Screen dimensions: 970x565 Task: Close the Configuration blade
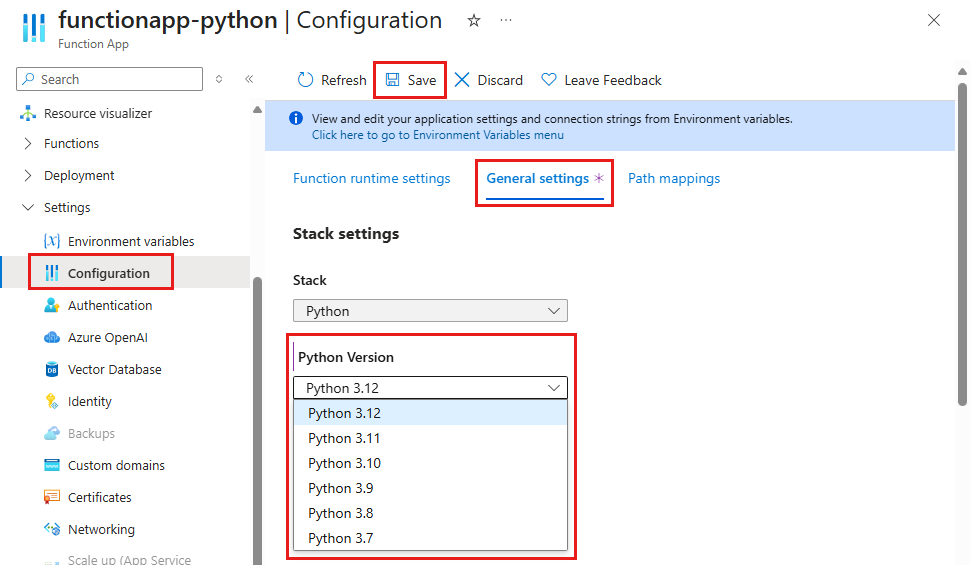tap(934, 20)
